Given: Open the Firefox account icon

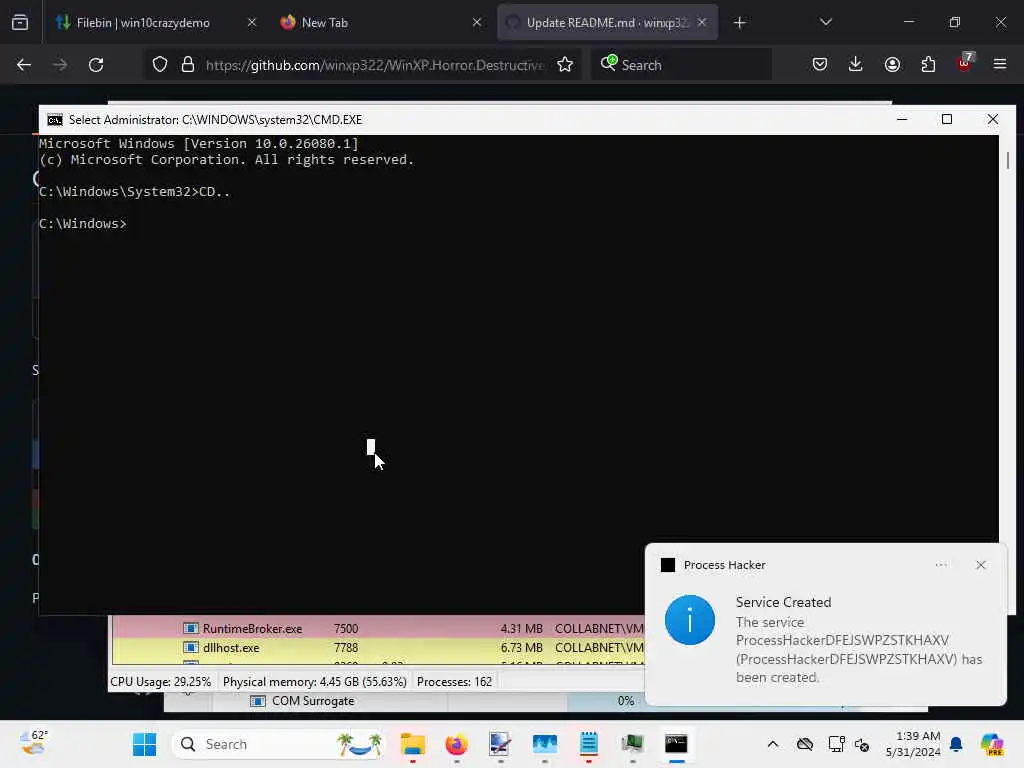Looking at the screenshot, I should point(892,65).
